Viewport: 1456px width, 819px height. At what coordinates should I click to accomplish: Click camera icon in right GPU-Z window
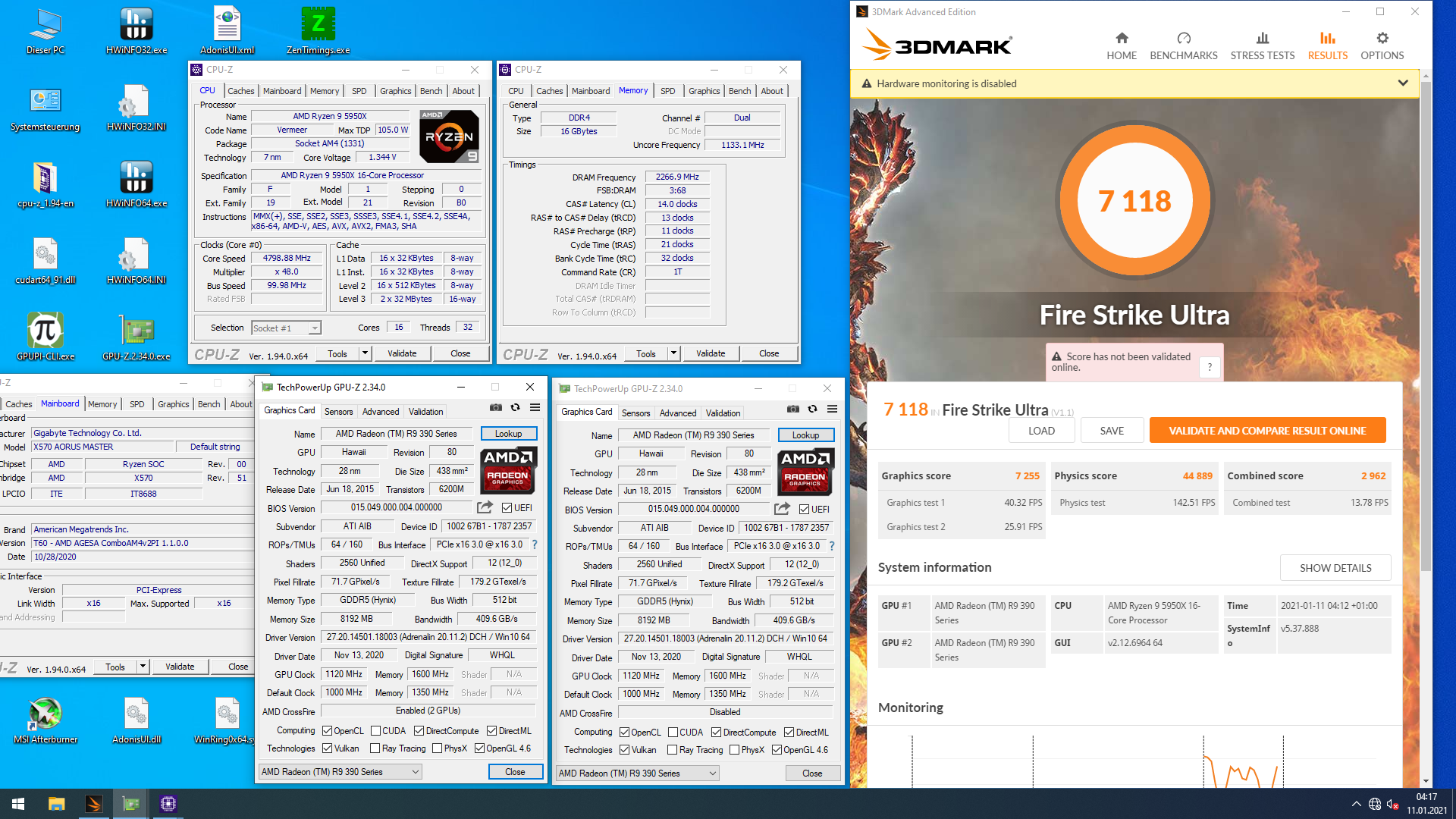coord(793,409)
